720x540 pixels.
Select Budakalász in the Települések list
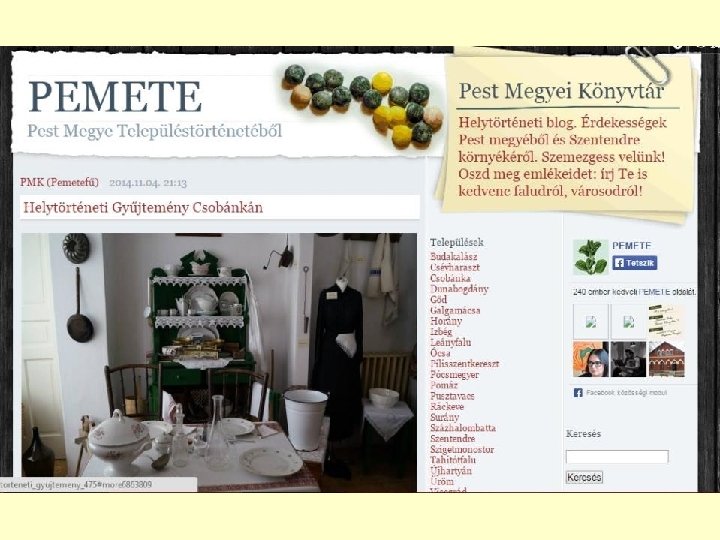click(x=454, y=257)
